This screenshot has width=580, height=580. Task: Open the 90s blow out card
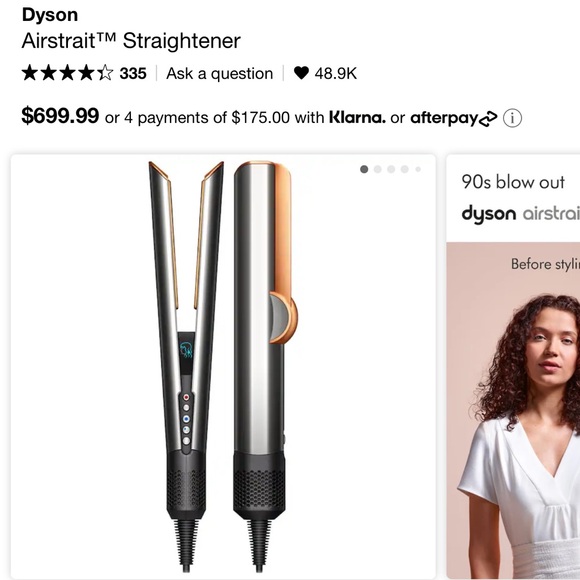(513, 366)
